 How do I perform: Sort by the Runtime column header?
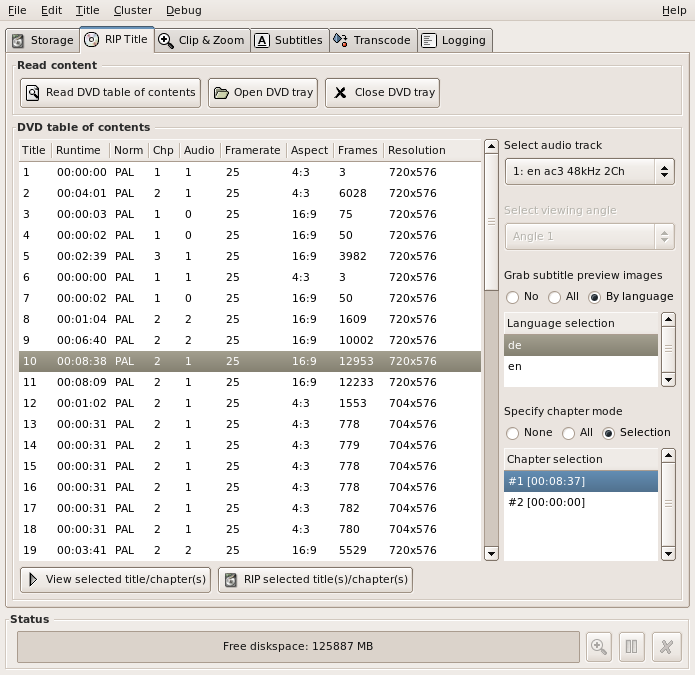[81, 151]
